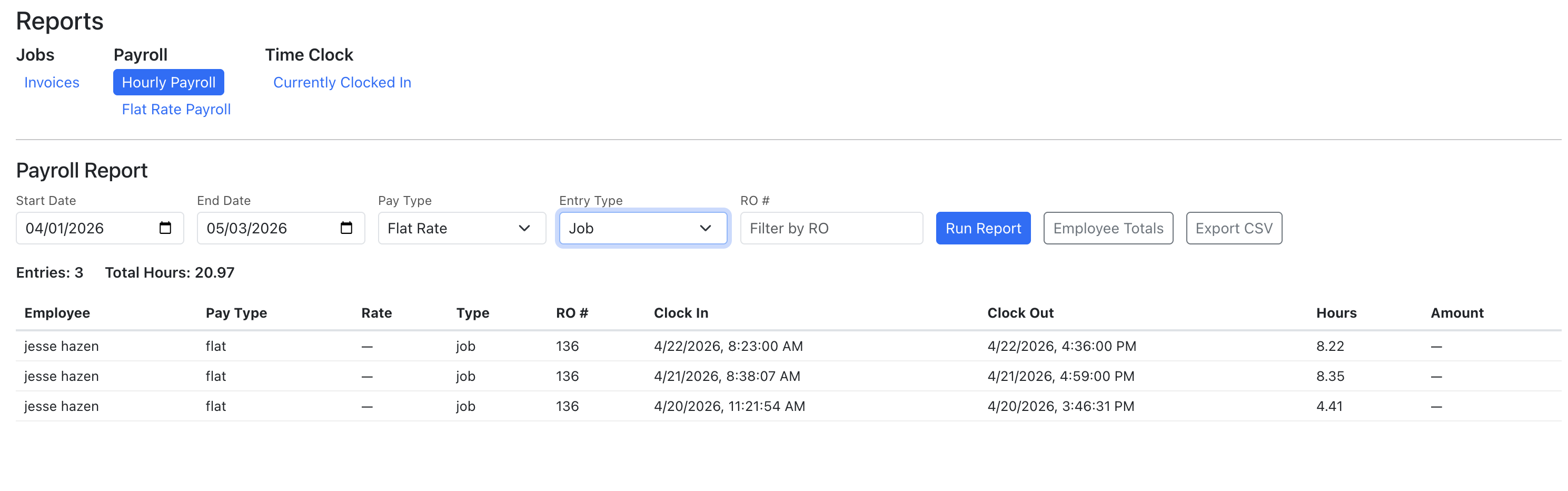Select clock in 4/22/2026, 8:23:00 AM cell
This screenshot has height=491, width=1568.
tap(728, 346)
